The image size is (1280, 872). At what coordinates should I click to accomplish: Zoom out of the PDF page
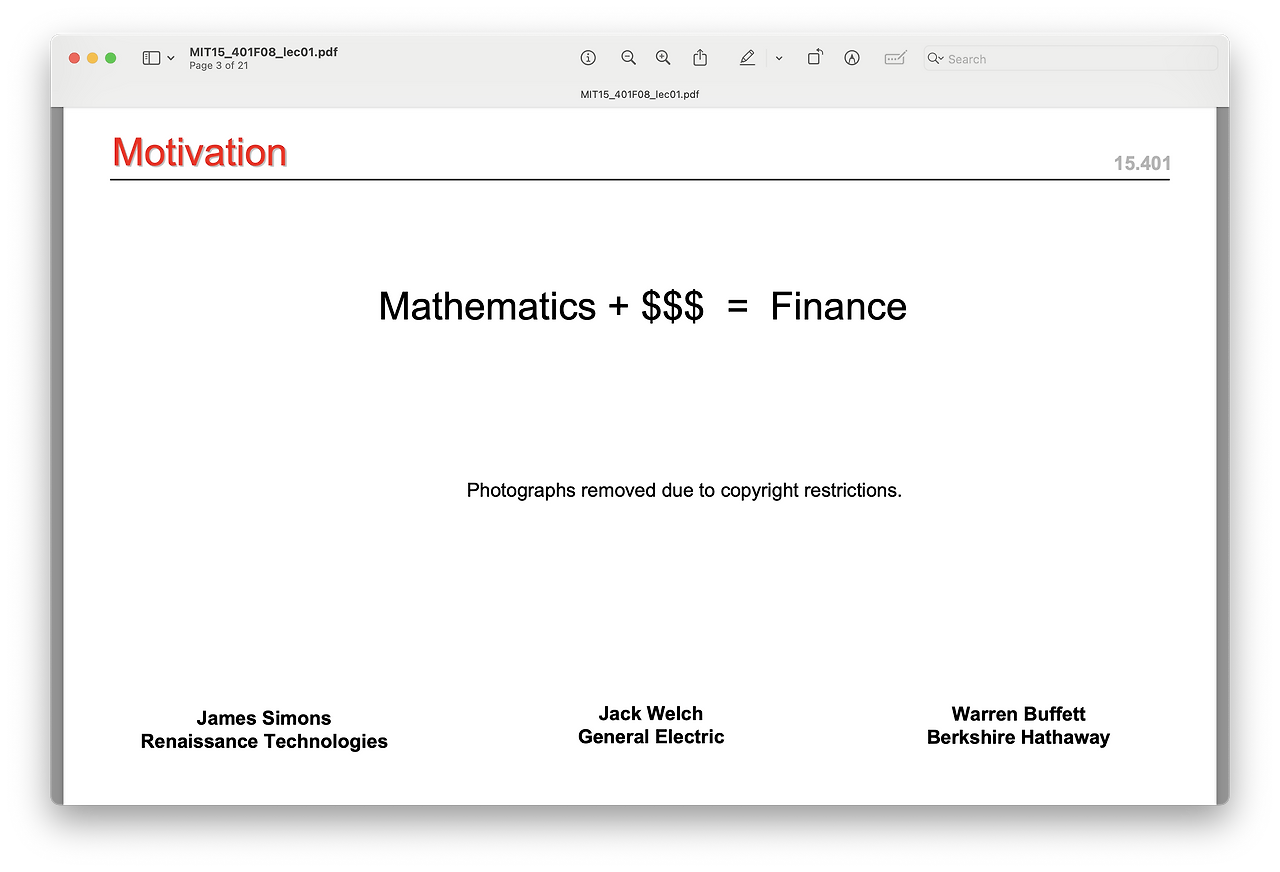click(x=628, y=58)
